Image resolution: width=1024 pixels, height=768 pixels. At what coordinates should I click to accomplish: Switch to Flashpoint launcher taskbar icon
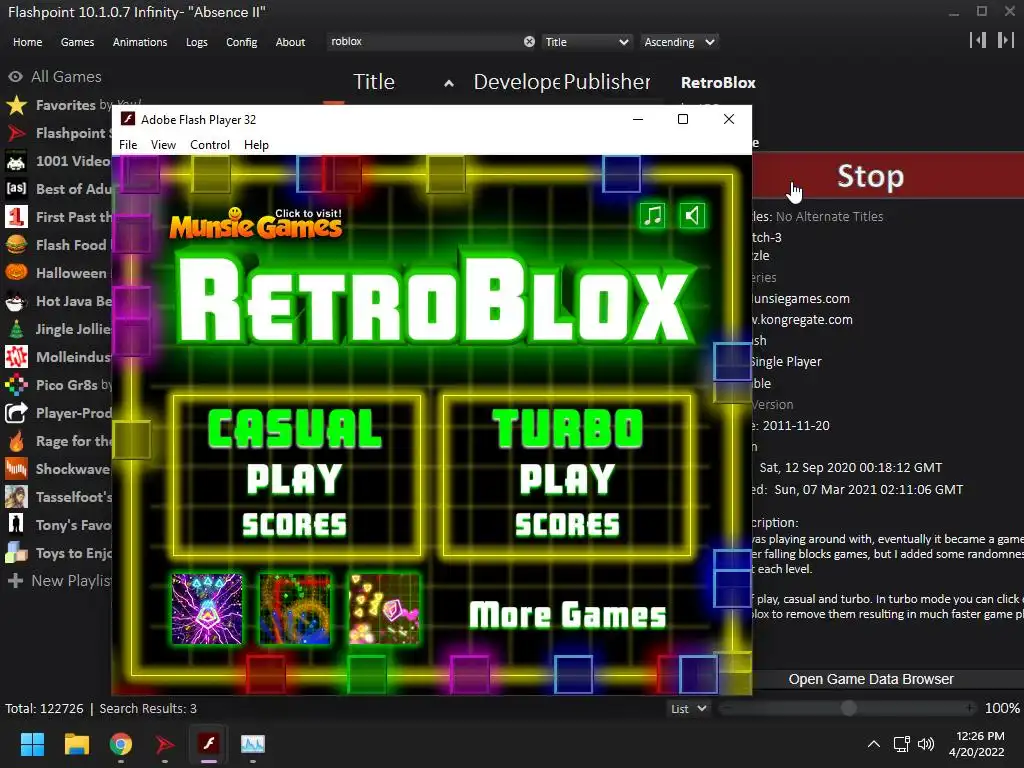point(165,744)
